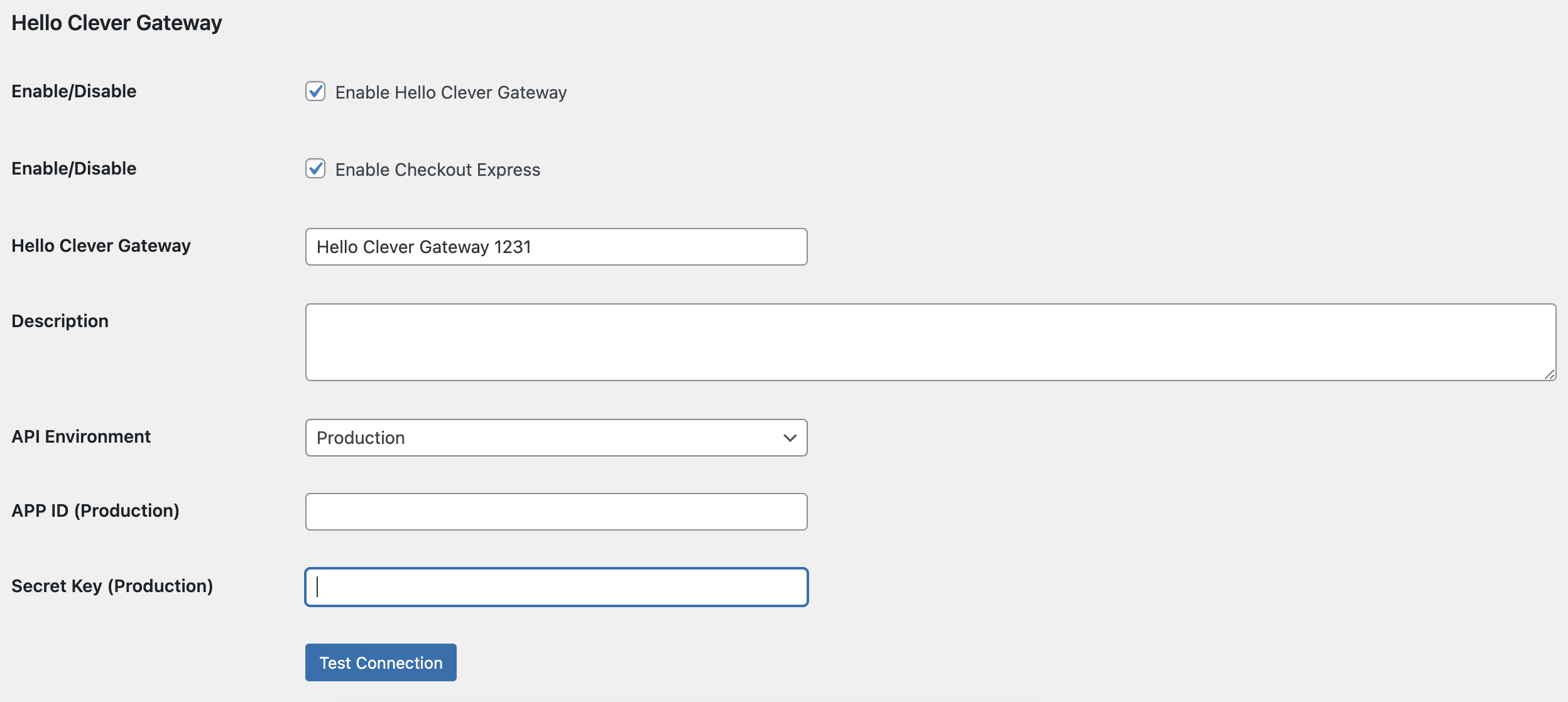Image resolution: width=1568 pixels, height=702 pixels.
Task: Uncheck the Enable Hello Clever Gateway checkbox
Action: click(x=315, y=92)
